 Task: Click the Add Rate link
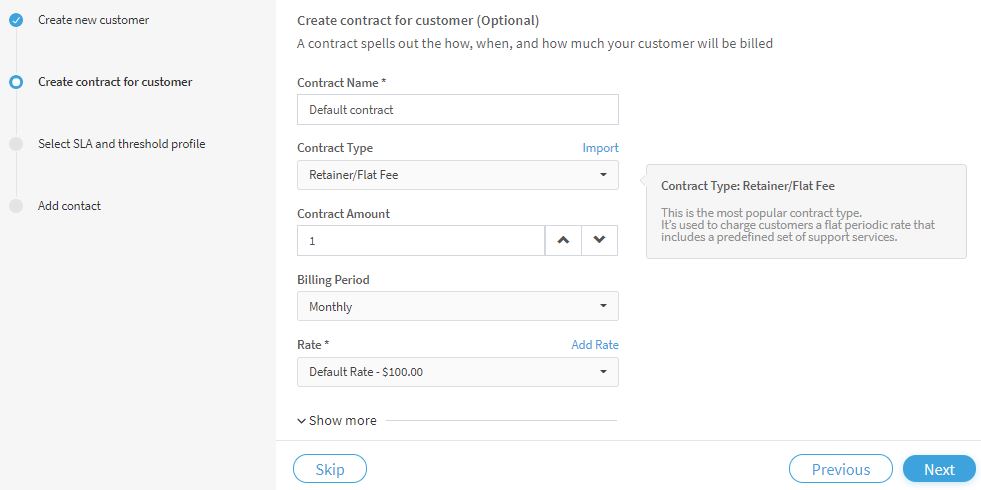point(595,345)
